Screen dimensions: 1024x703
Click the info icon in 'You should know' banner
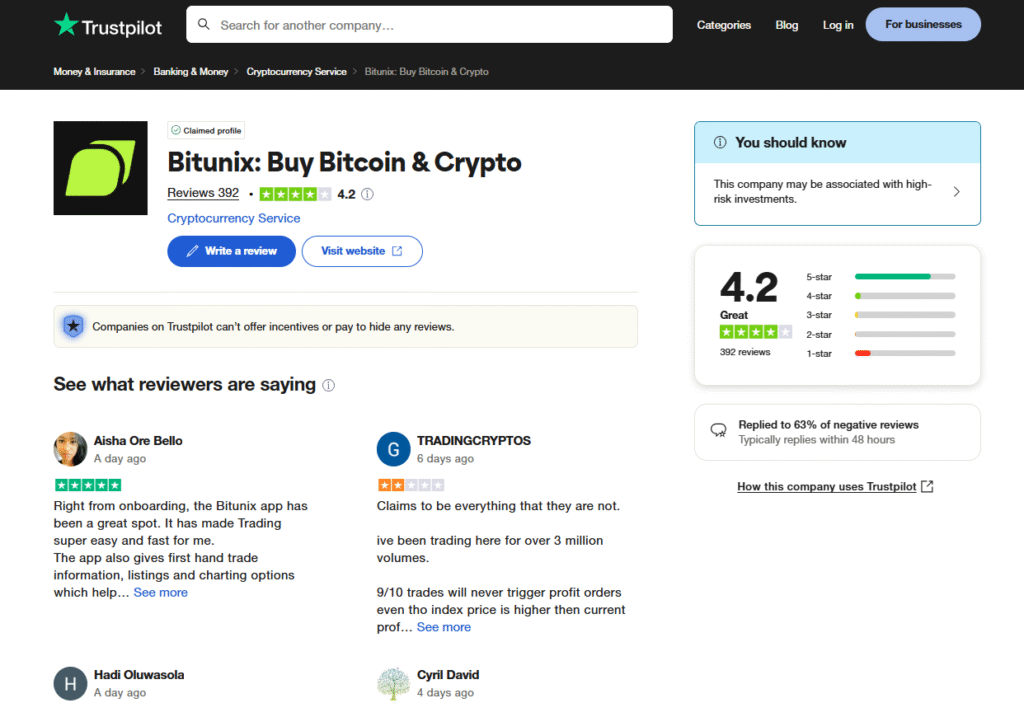(719, 142)
